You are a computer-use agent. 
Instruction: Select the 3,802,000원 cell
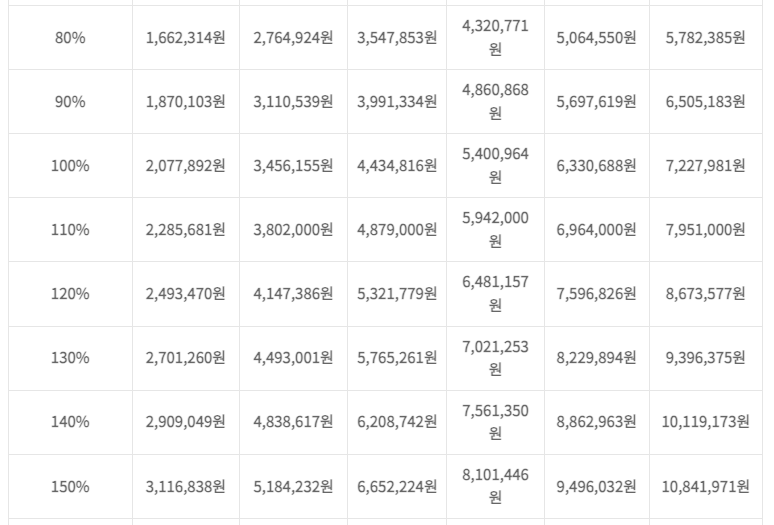293,230
